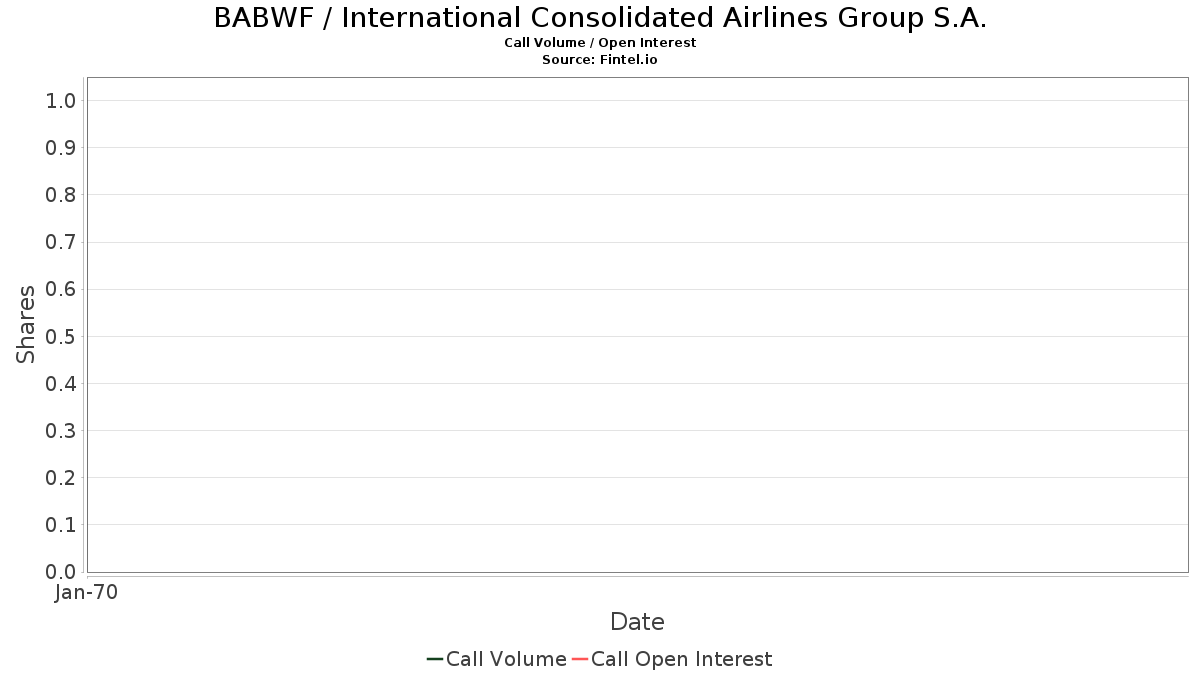The height and width of the screenshot is (675, 1200).
Task: Click the Call Volume / Open Interest subtitle
Action: point(600,43)
